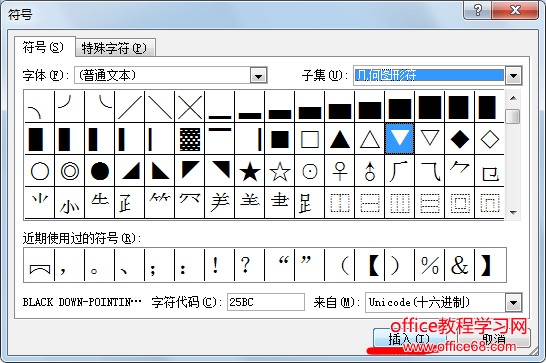
Task: Select the white star symbol
Action: [280, 171]
